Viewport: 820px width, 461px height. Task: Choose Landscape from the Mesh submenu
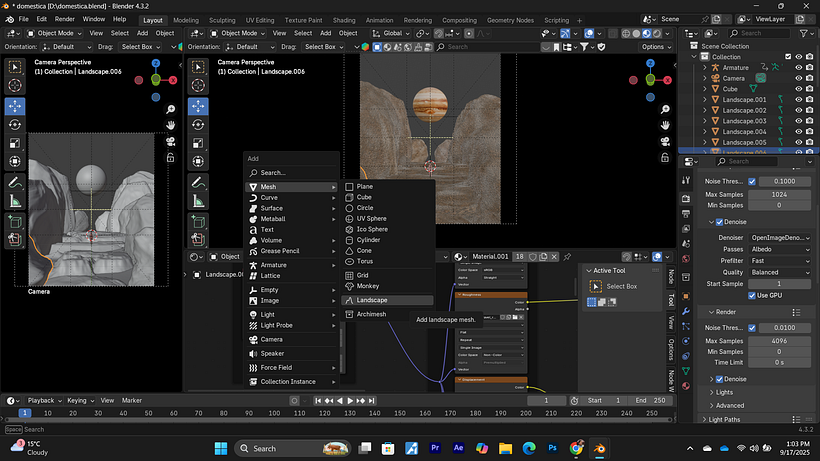[372, 300]
